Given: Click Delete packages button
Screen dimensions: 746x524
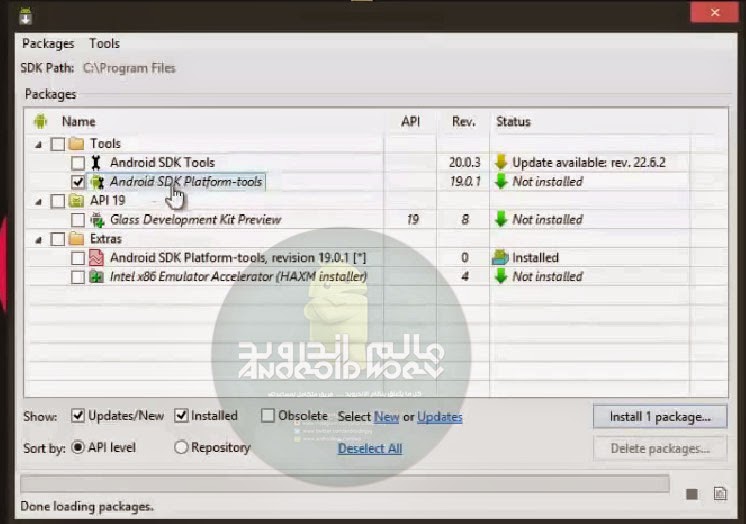Looking at the screenshot, I should 660,448.
